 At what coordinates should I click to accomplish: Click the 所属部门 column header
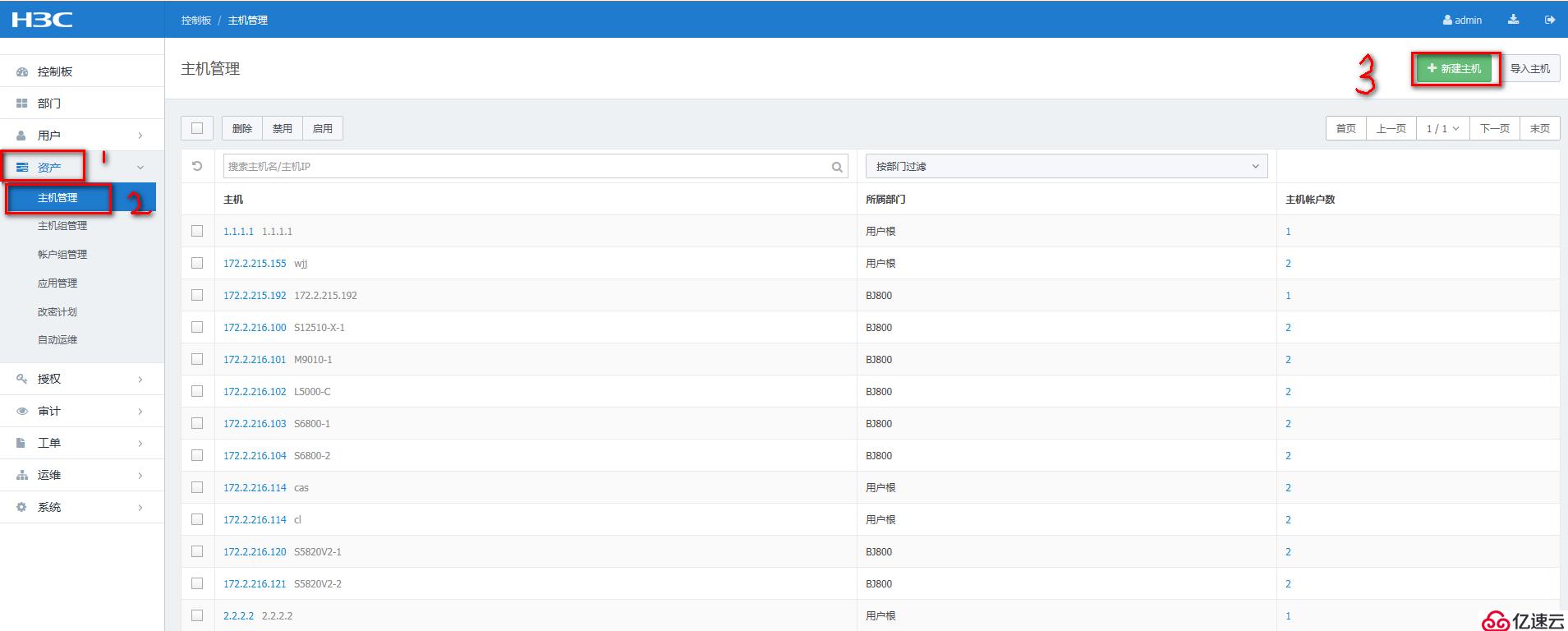tap(885, 199)
